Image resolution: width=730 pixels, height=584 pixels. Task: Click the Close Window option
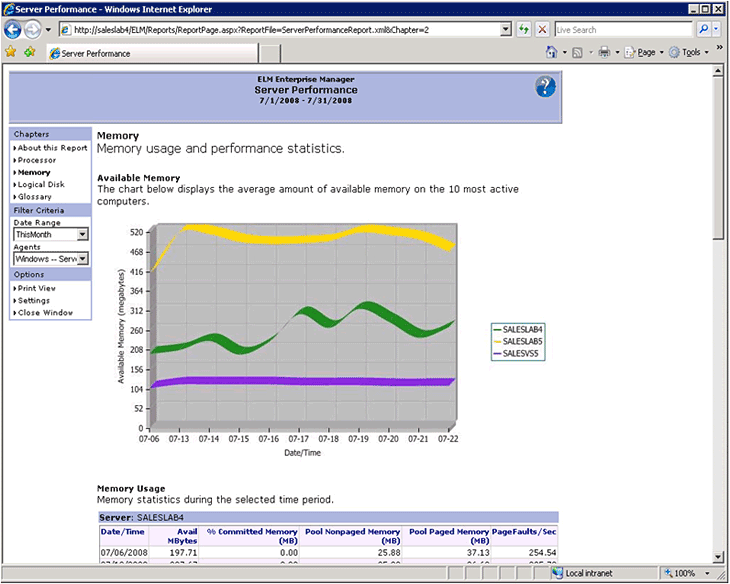pos(45,312)
